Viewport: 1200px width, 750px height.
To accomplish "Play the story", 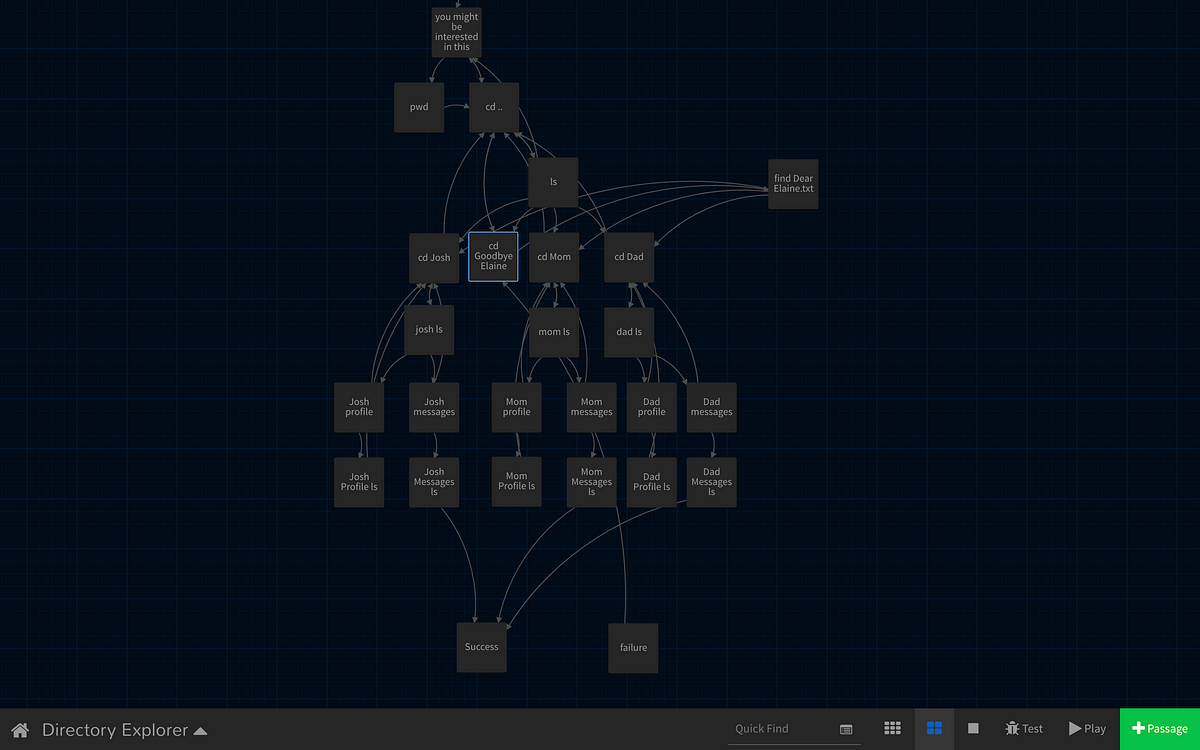I will click(1087, 729).
